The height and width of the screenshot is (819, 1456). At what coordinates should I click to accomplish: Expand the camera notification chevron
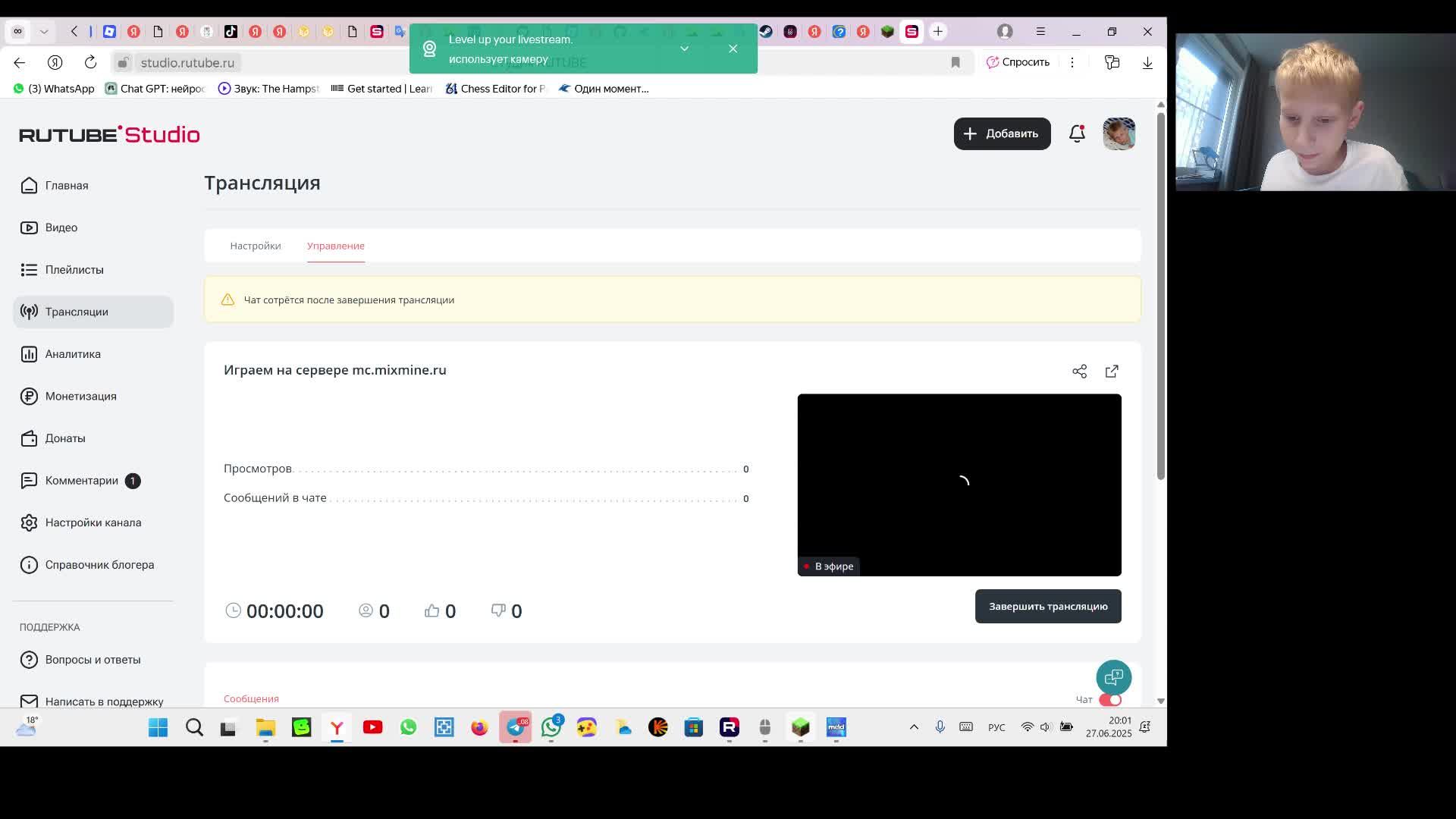(684, 49)
